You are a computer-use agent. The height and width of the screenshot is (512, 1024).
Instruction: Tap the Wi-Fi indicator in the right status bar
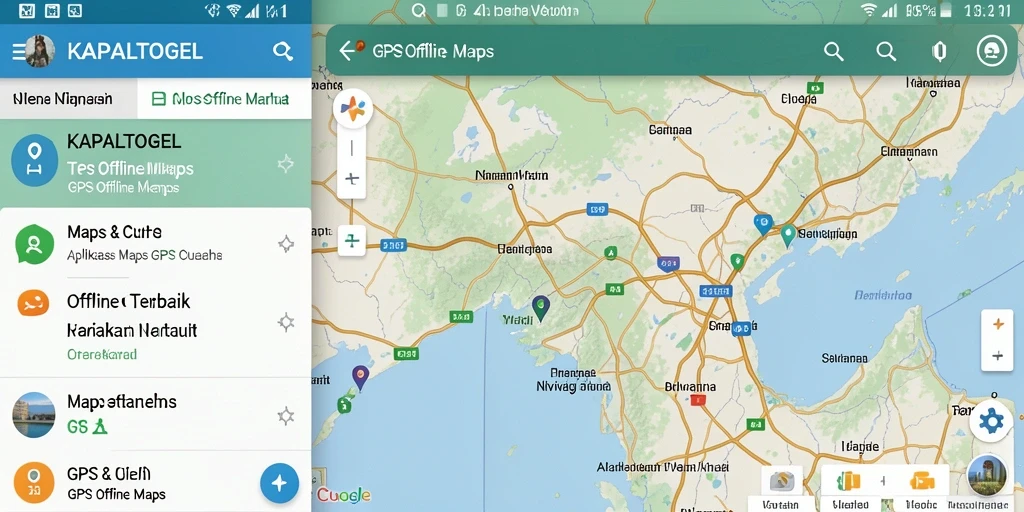868,10
